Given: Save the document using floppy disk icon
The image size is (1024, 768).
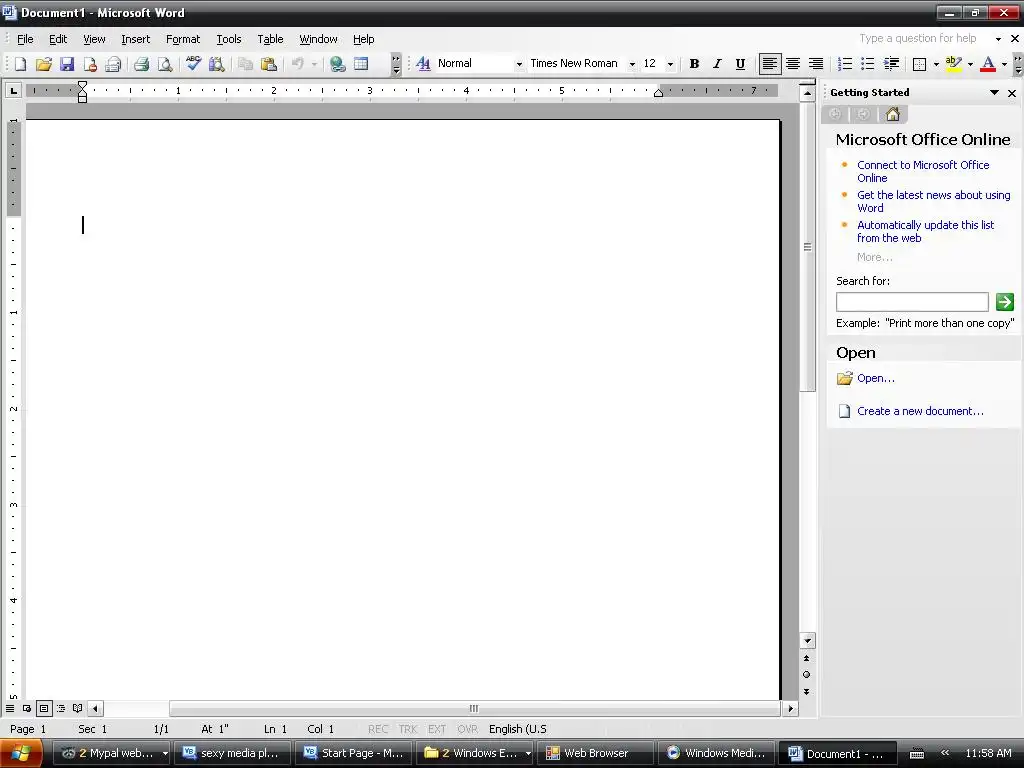Looking at the screenshot, I should (67, 64).
